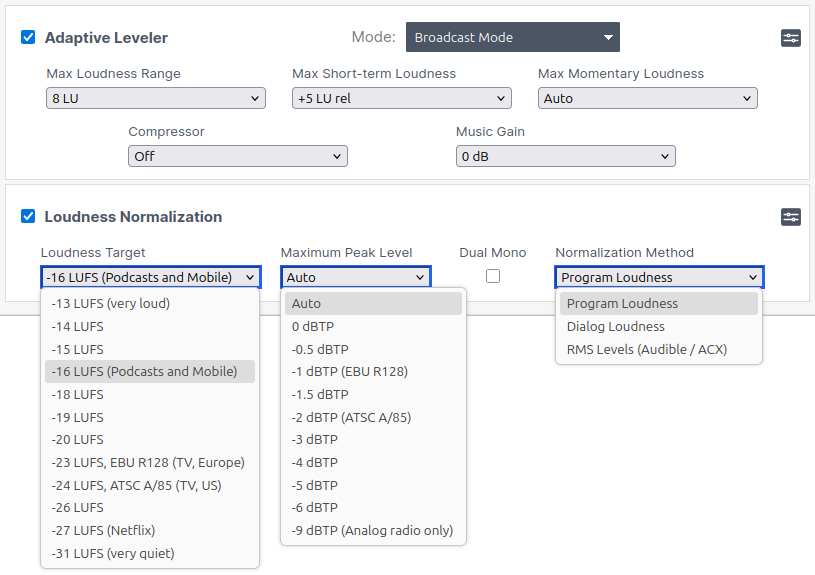Expand the Compressor dropdown
The height and width of the screenshot is (575, 815).
(x=237, y=156)
